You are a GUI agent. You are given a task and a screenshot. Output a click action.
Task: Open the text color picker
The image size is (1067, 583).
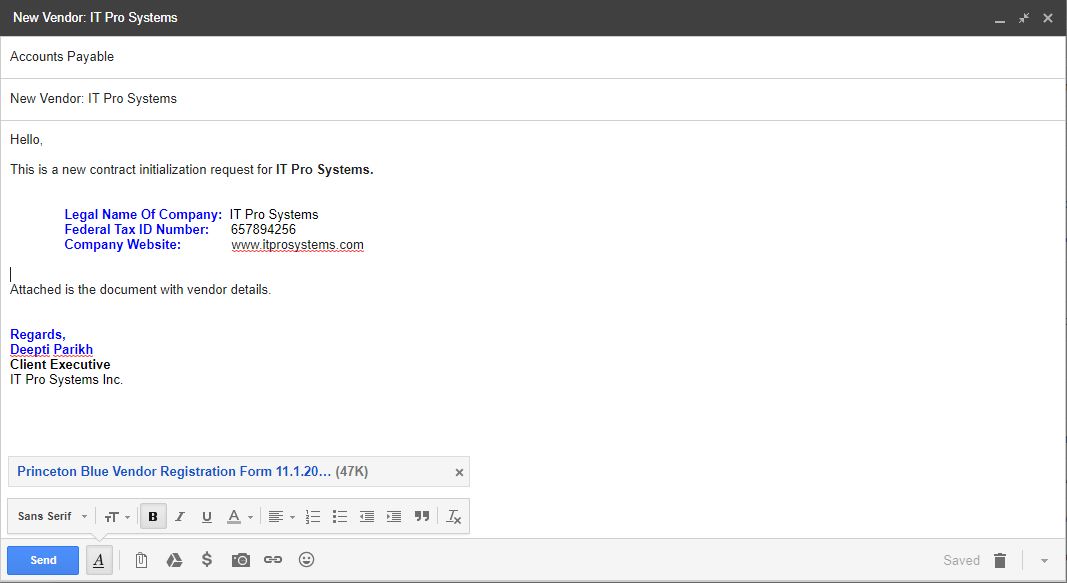point(240,517)
